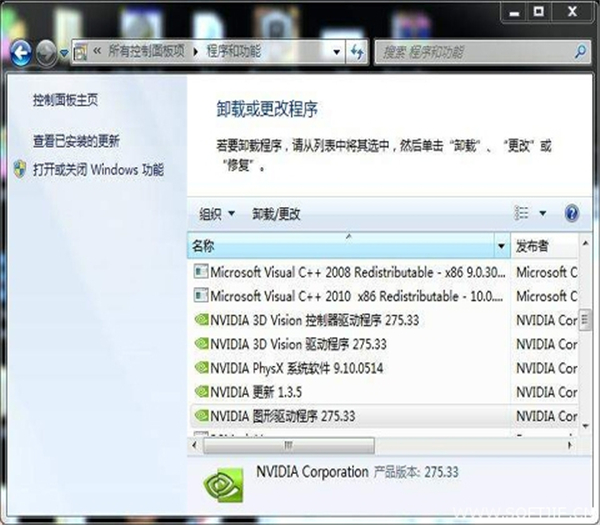Open 查看已安装的更新 link
Screen dimensions: 600x525
(x=76, y=141)
